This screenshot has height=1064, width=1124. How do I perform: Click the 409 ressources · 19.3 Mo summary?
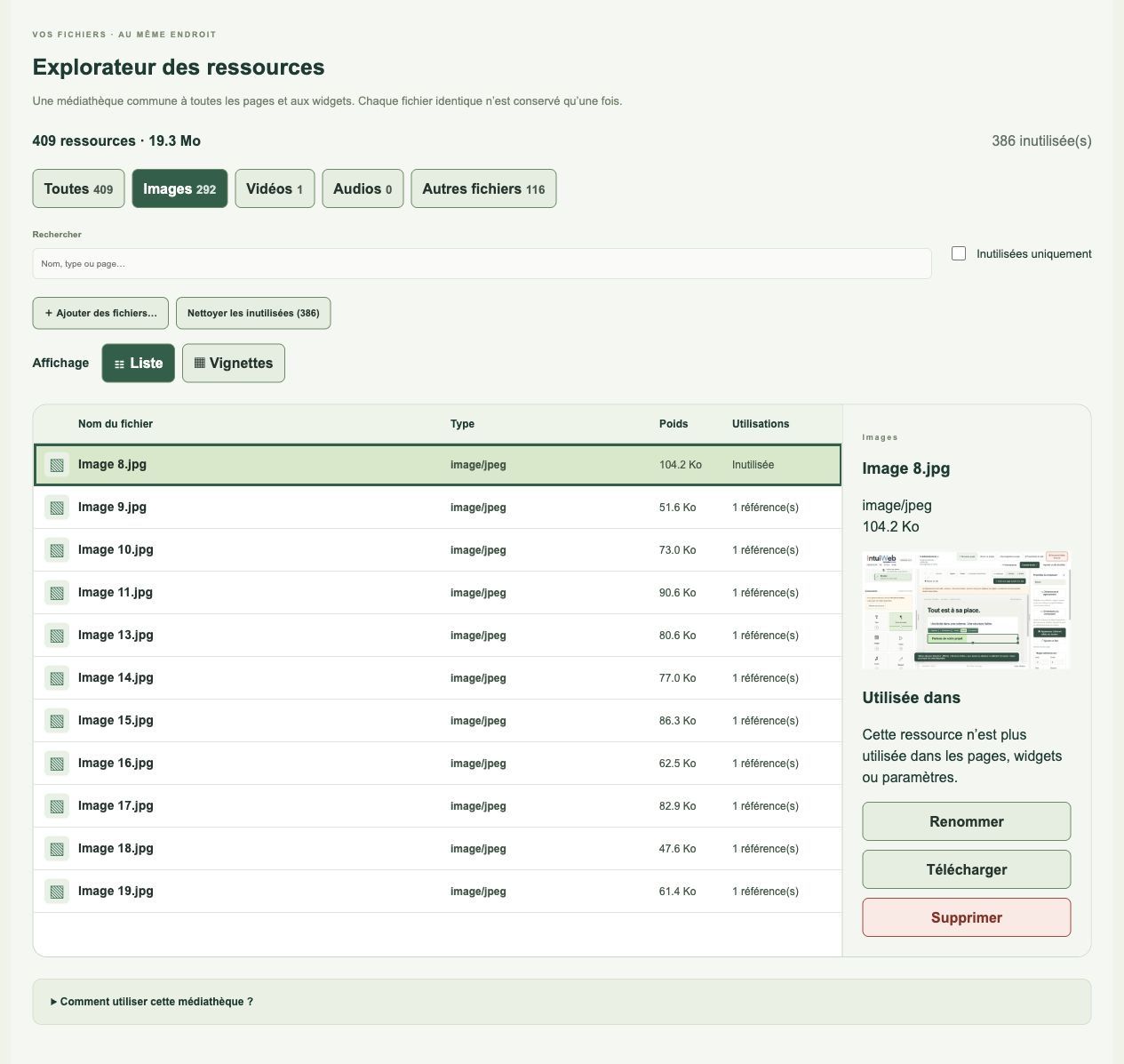(116, 140)
